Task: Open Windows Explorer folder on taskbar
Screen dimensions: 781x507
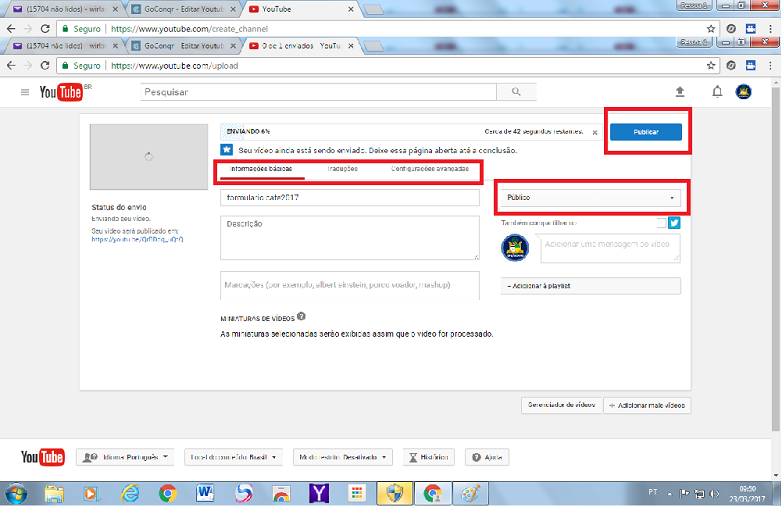Action: point(54,494)
